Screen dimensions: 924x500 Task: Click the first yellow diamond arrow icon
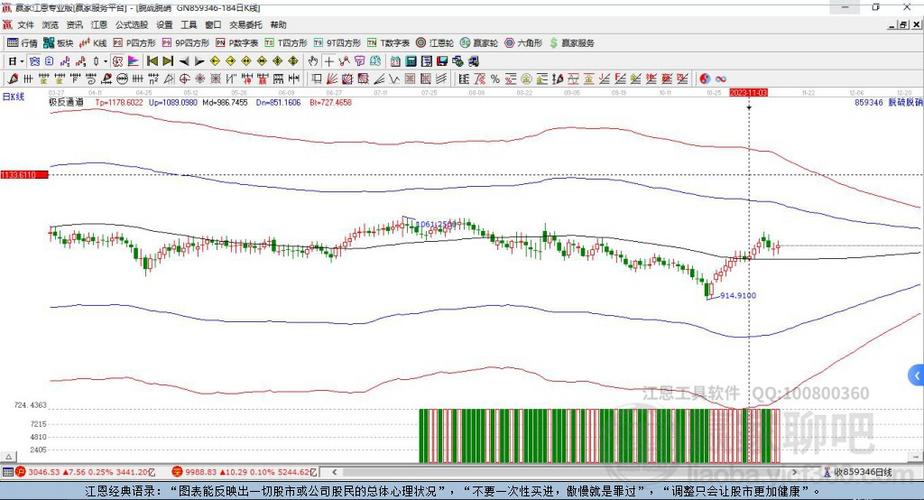pos(215,61)
